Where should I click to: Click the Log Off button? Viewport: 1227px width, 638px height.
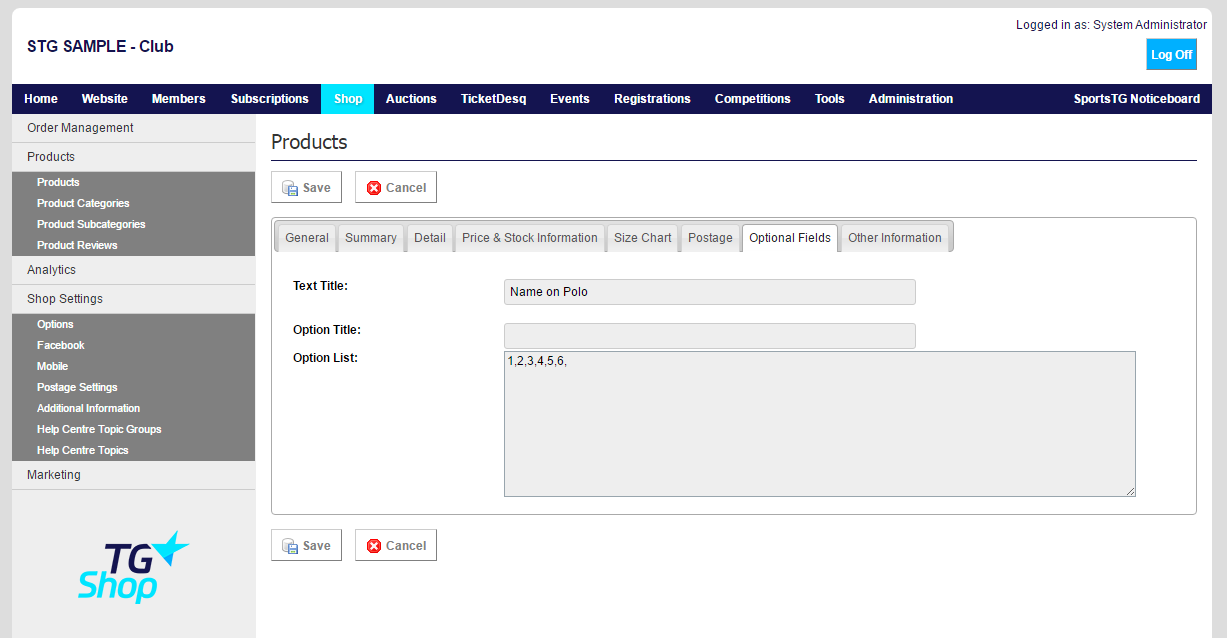click(1171, 55)
